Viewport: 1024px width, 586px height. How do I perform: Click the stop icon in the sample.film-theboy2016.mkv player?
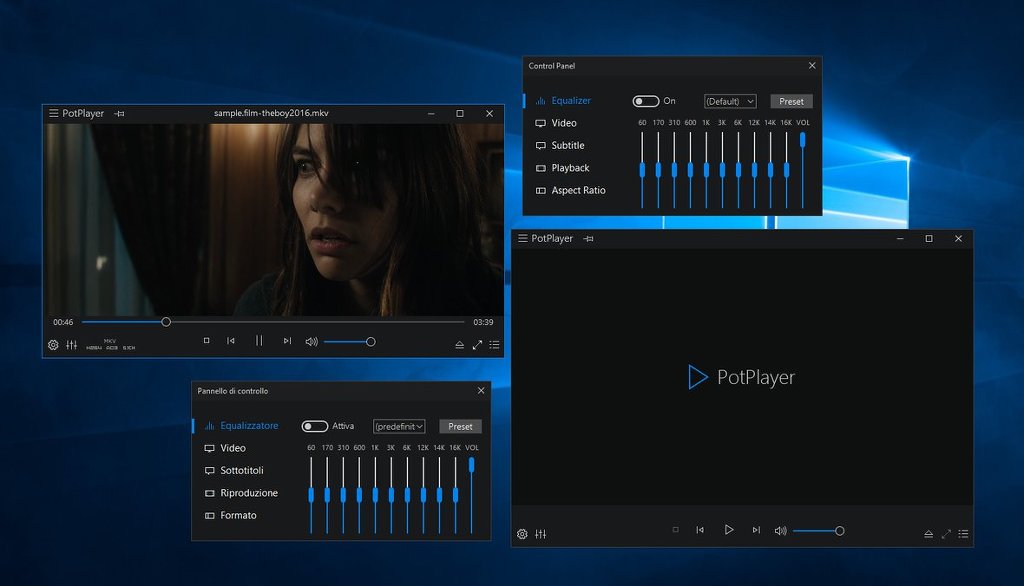(x=206, y=341)
